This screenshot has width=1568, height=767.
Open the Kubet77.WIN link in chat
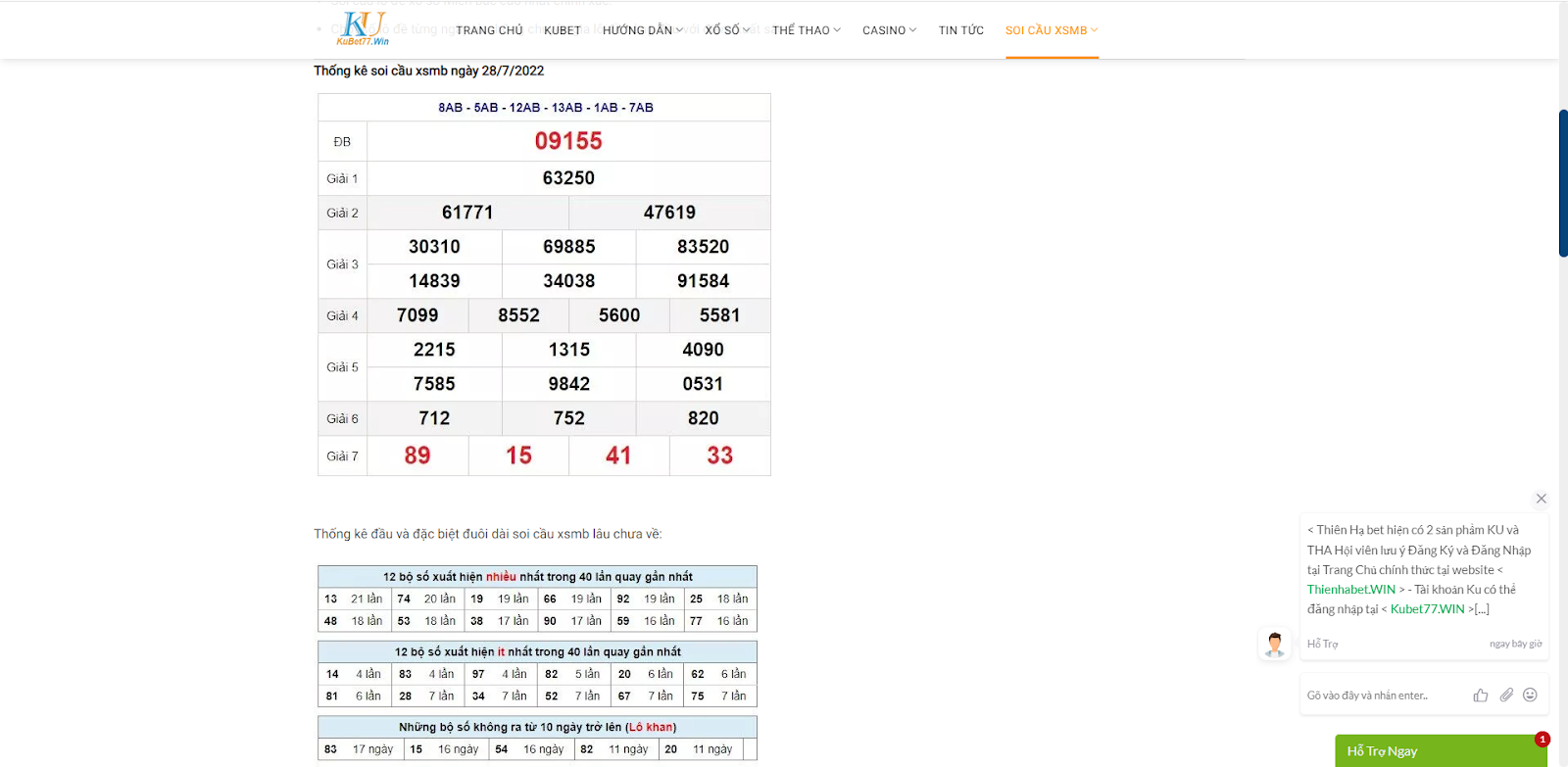1428,609
